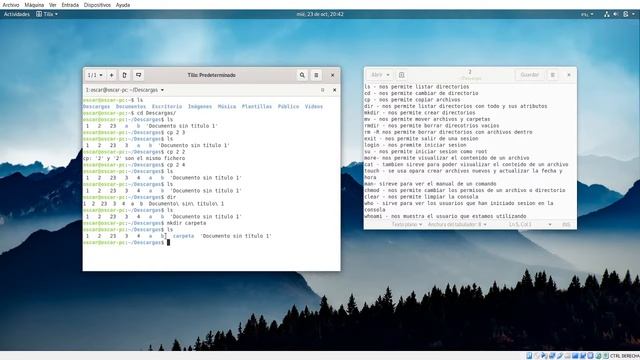Open the Máquina menu

tap(34, 5)
